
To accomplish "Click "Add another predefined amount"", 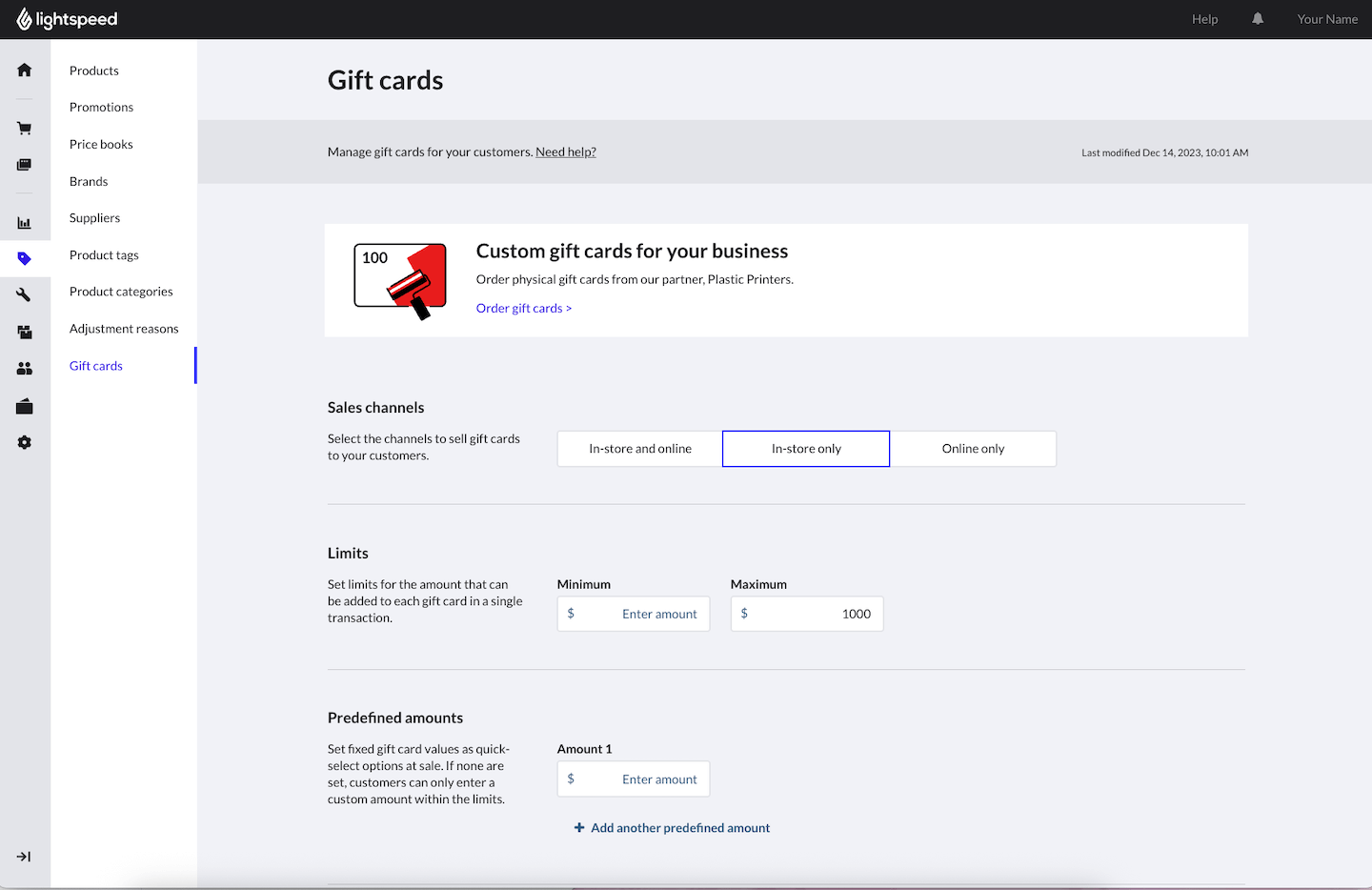I will click(673, 828).
